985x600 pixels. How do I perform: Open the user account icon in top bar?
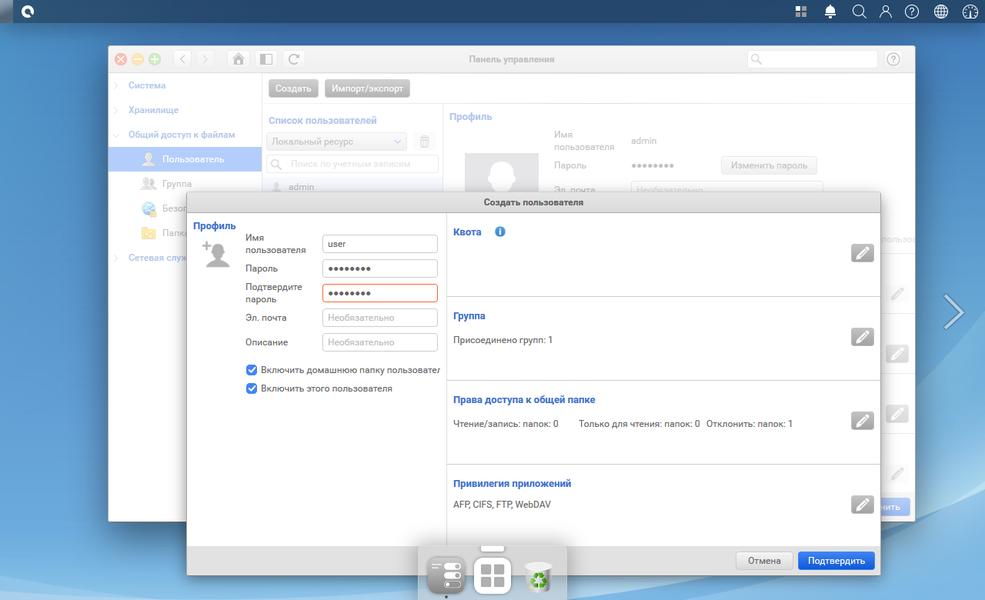click(x=885, y=11)
